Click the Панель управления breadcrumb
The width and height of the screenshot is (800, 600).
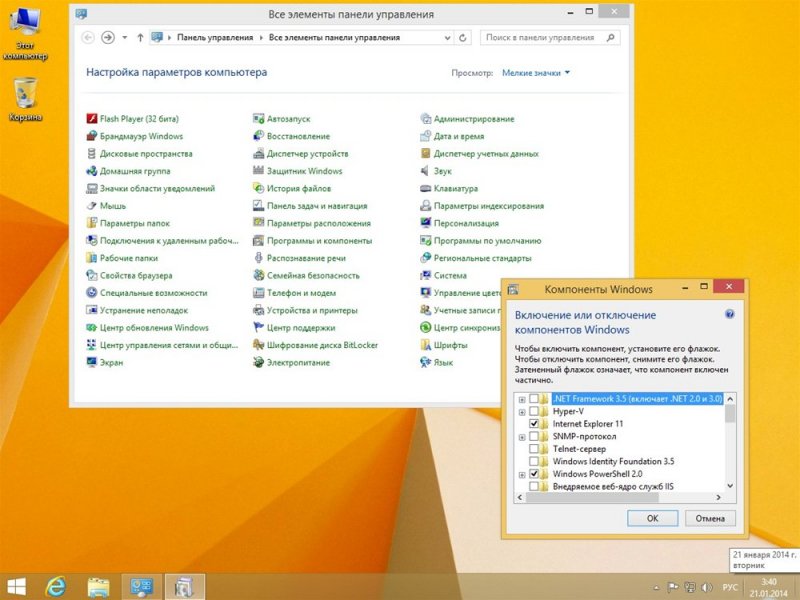215,38
